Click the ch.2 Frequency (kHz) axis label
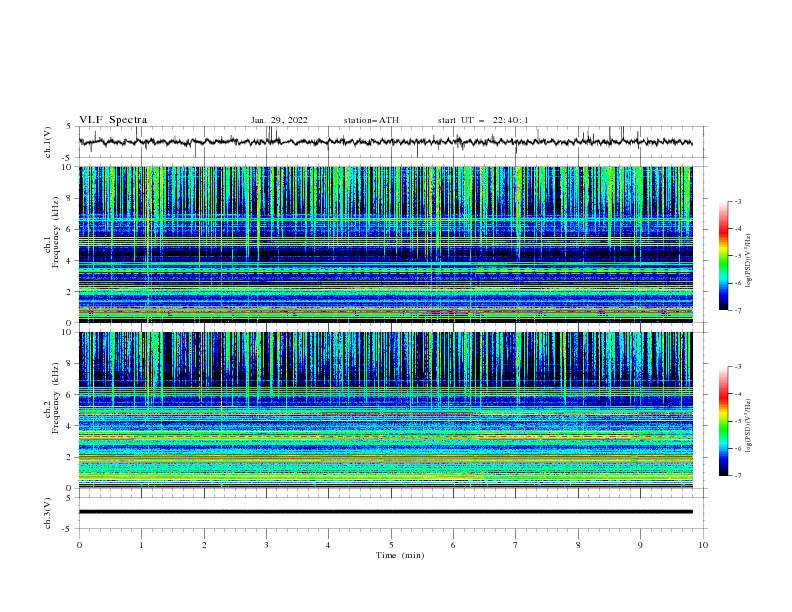 click(52, 398)
